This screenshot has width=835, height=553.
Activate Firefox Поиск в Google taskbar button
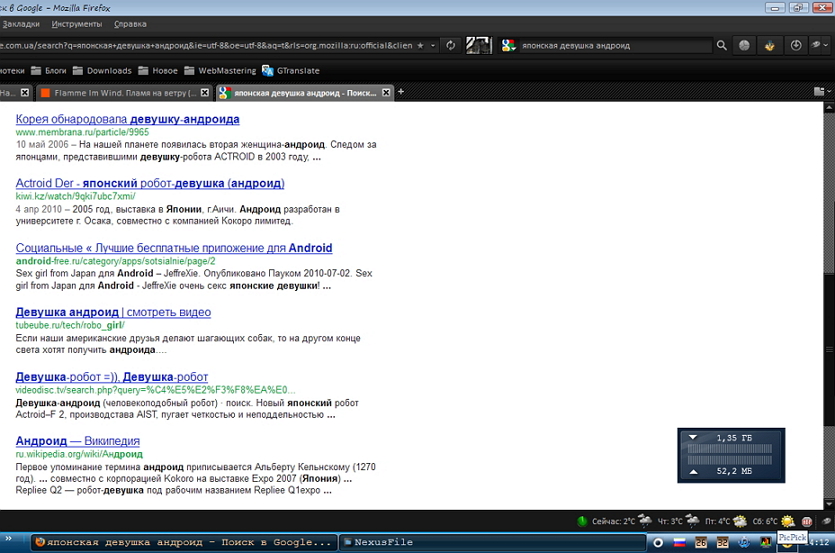click(x=183, y=542)
